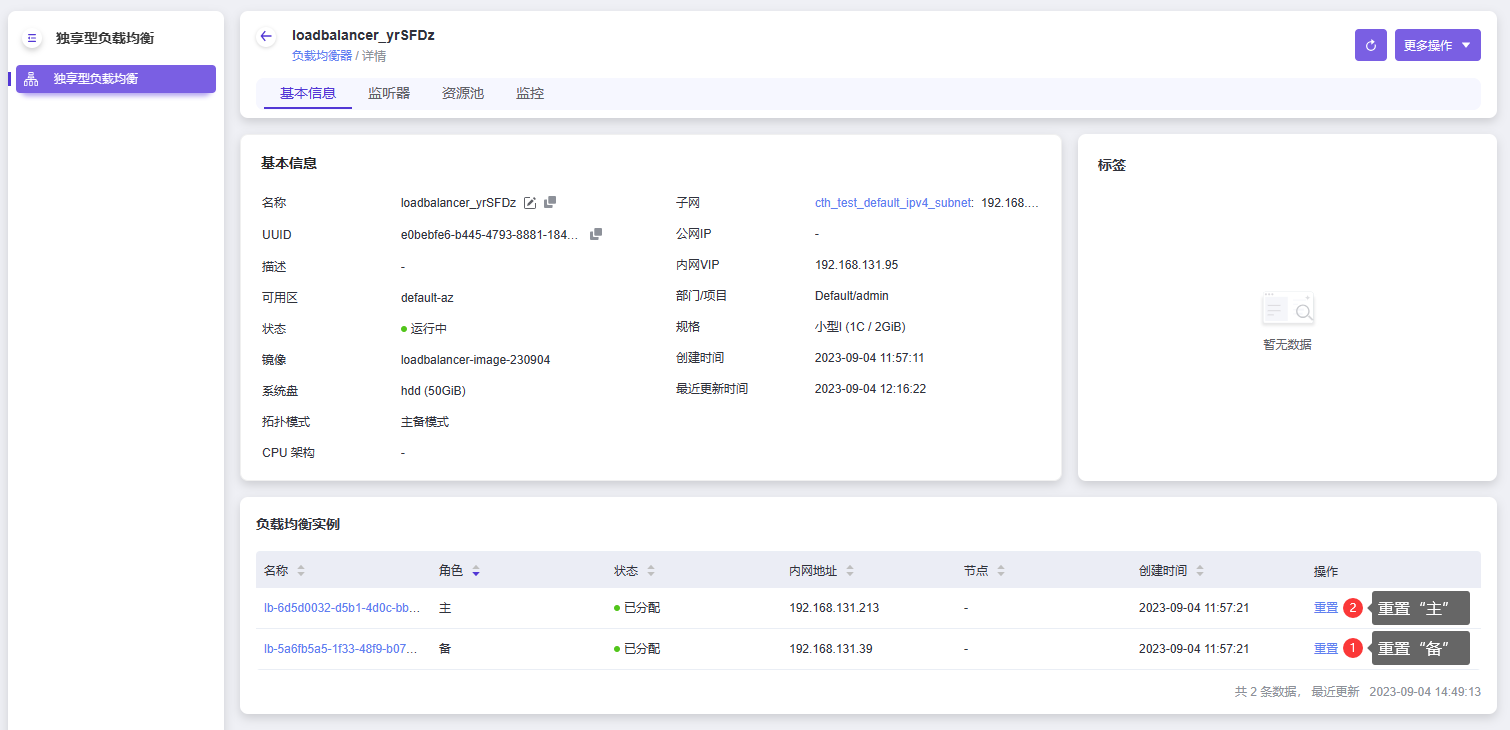
Task: Open the 监控 tab
Action: coord(530,93)
